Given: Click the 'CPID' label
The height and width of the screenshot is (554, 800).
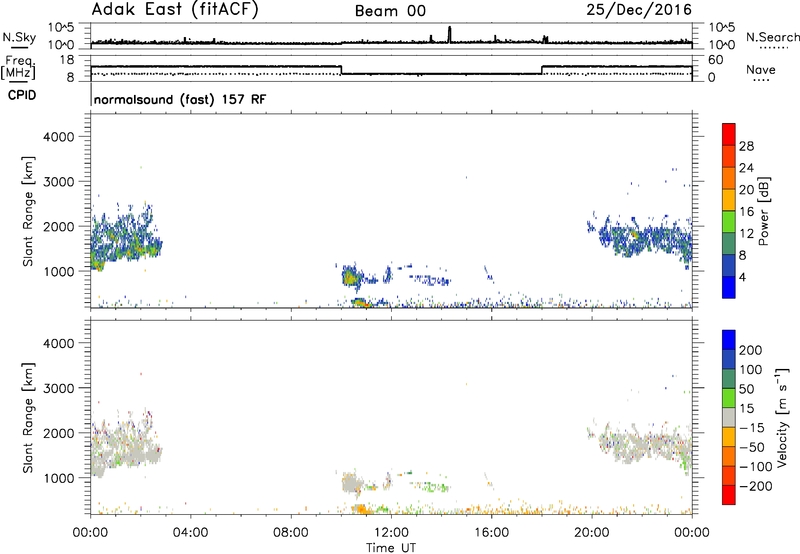Looking at the screenshot, I should tap(22, 95).
